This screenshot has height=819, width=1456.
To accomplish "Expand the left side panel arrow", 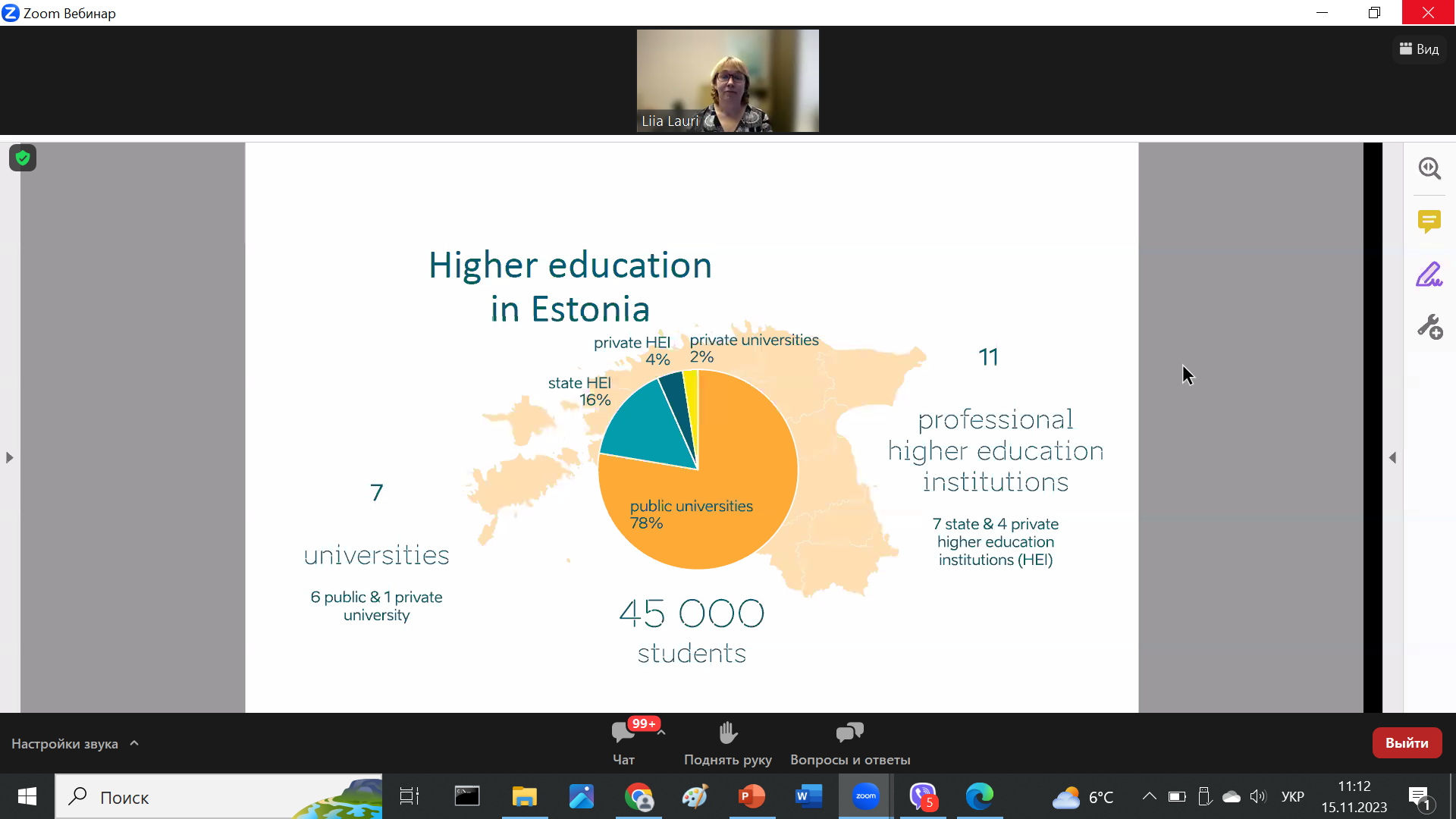I will click(x=9, y=457).
